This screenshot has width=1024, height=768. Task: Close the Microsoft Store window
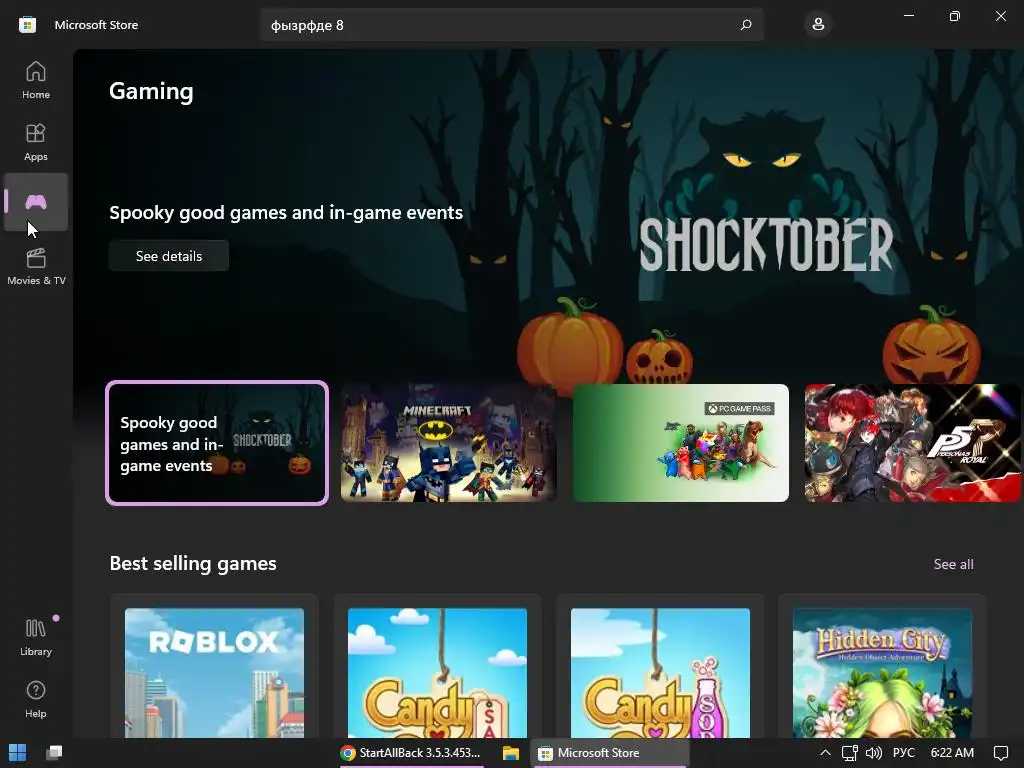tap(1000, 16)
